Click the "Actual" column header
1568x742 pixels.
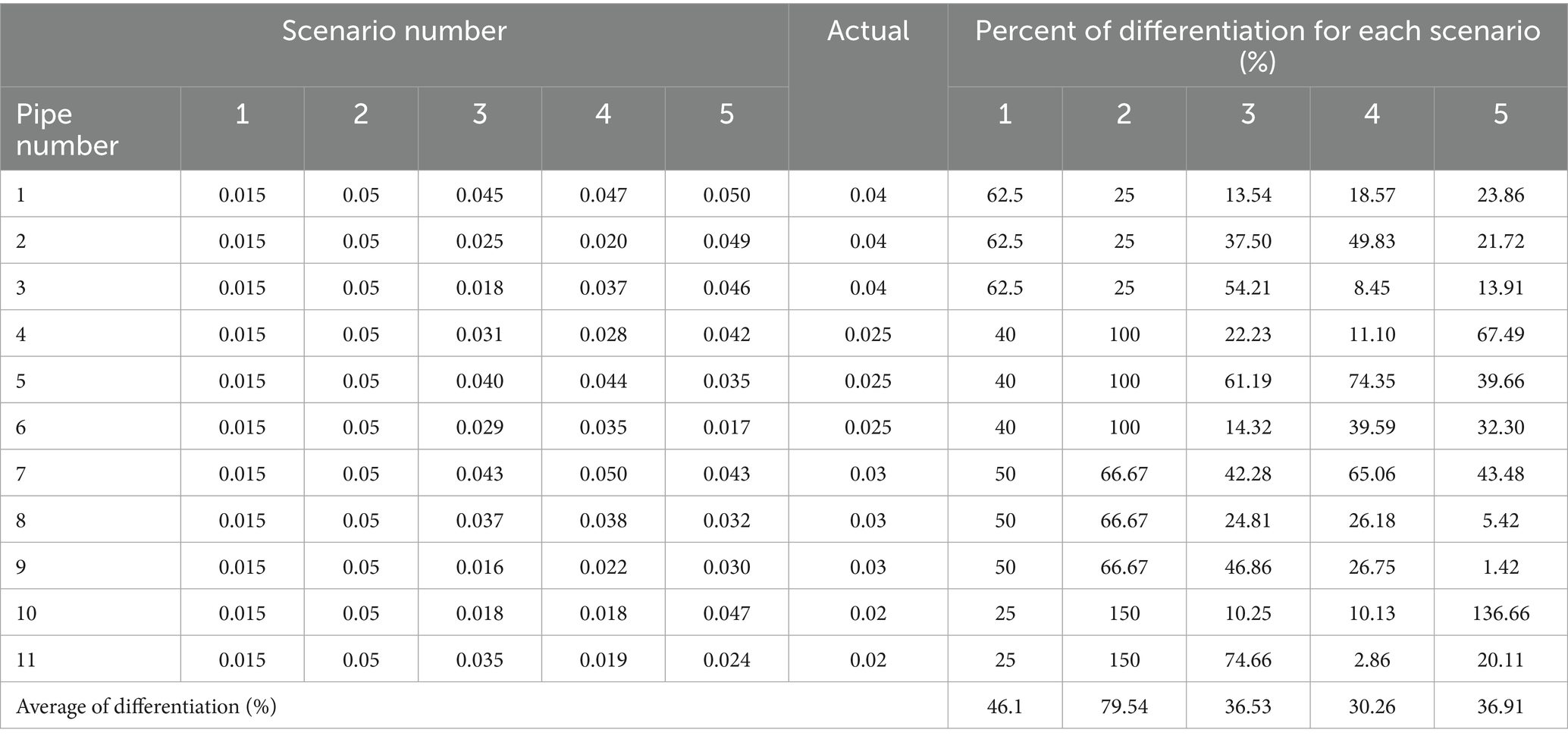867,31
